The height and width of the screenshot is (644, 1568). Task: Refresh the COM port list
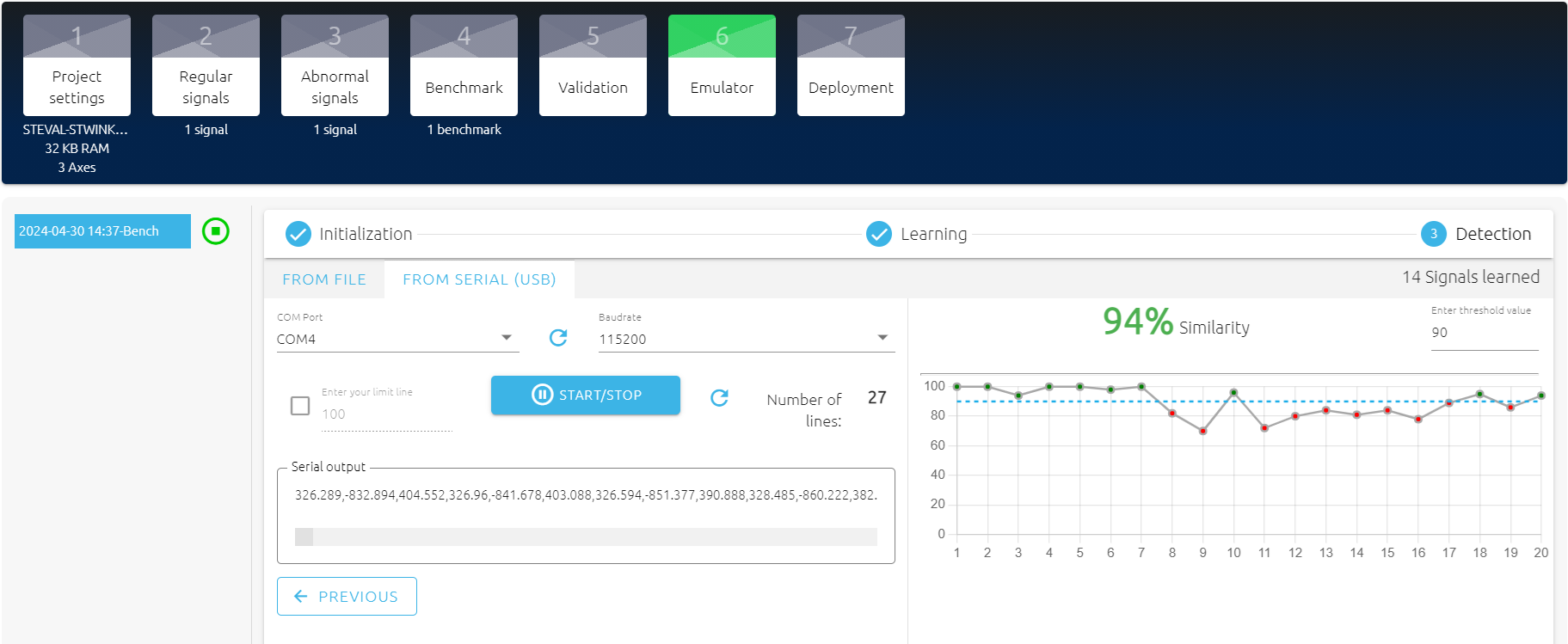pyautogui.click(x=558, y=338)
